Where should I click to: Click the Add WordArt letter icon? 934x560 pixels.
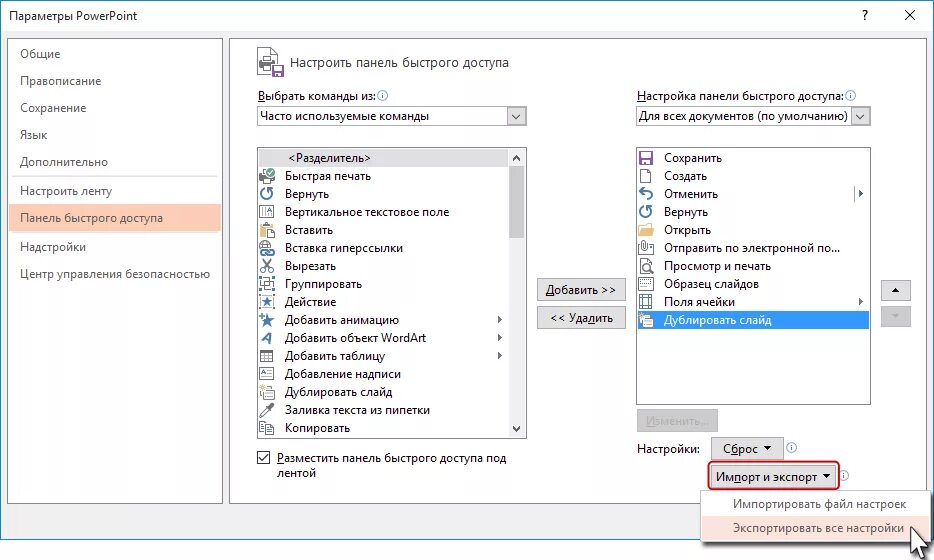[x=266, y=338]
